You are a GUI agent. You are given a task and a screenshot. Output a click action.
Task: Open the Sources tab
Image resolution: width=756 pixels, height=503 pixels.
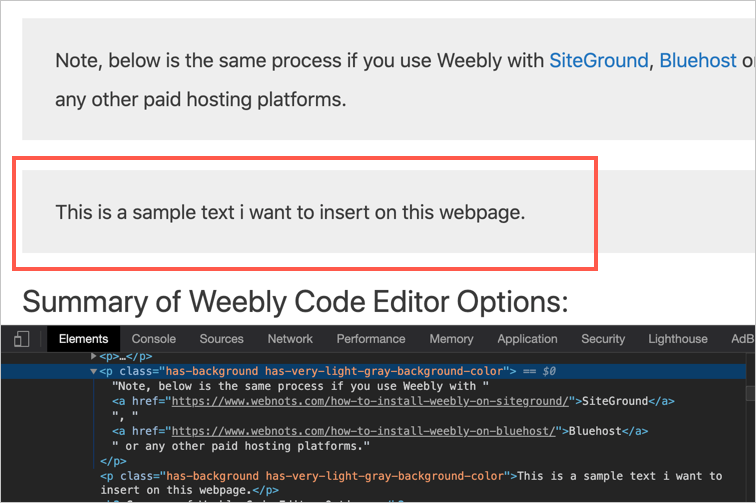(x=221, y=339)
